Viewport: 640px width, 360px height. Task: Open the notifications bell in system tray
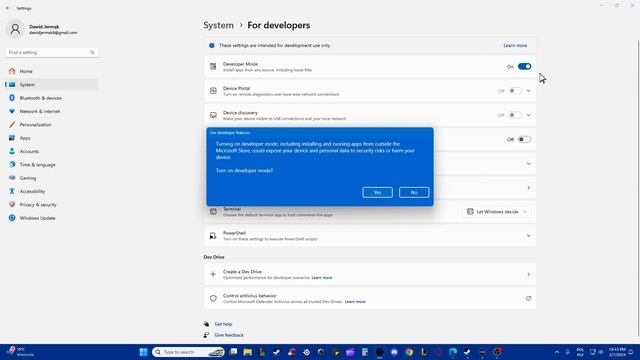tap(631, 352)
